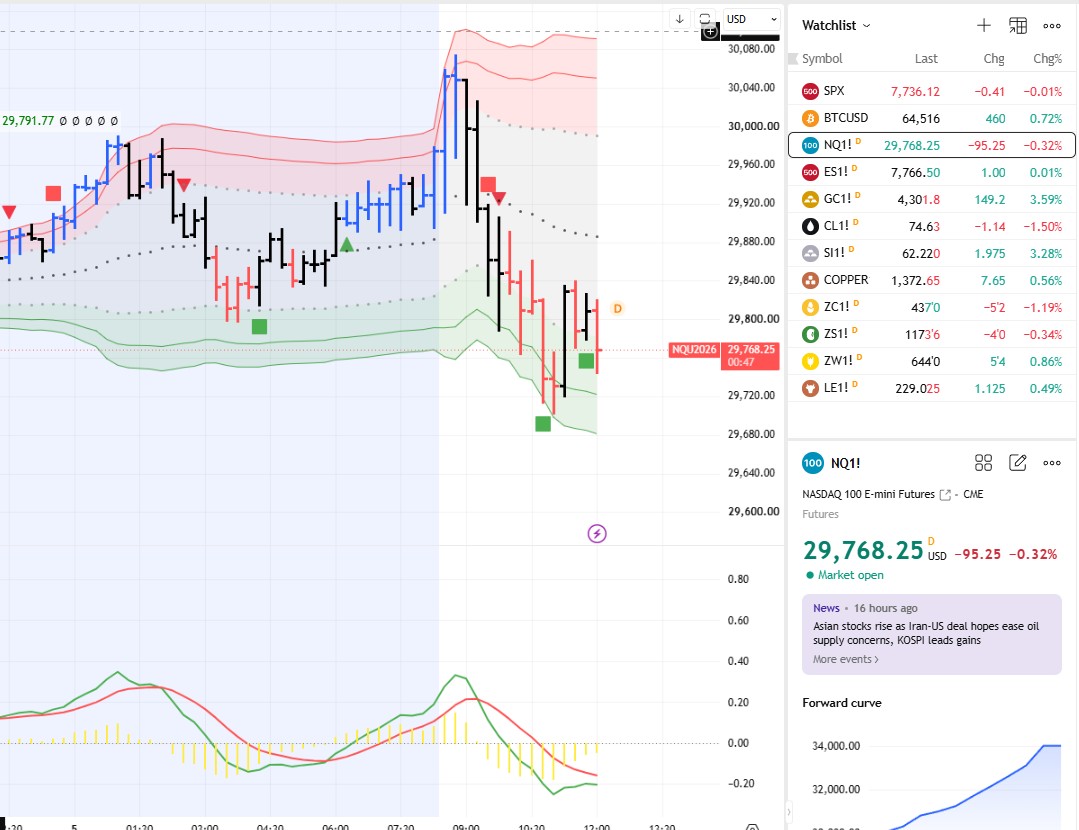Click the plus crosshair button on the price scale
The height and width of the screenshot is (830, 1079).
pos(710,32)
